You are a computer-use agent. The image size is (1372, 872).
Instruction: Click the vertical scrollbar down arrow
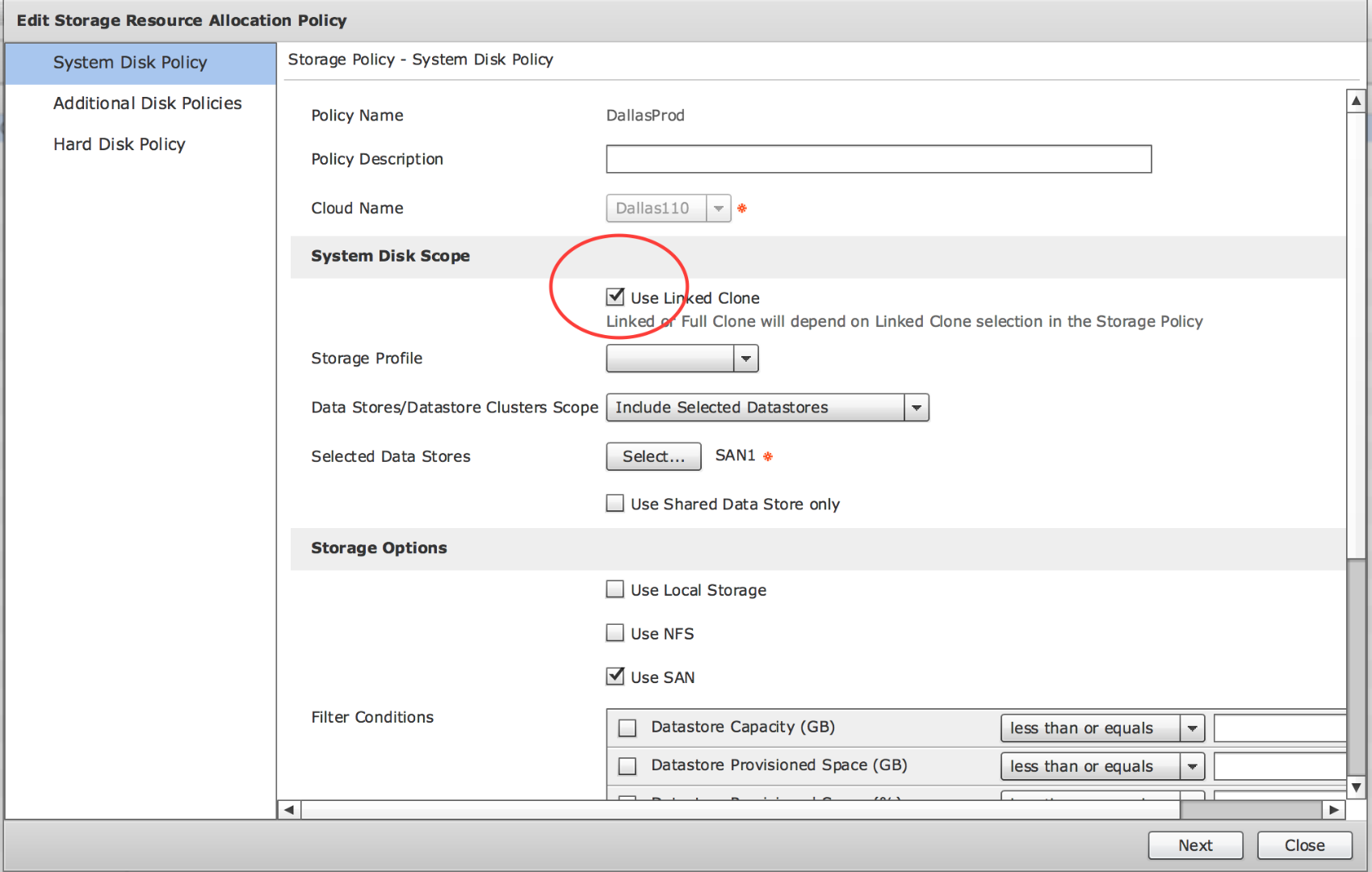[x=1357, y=787]
